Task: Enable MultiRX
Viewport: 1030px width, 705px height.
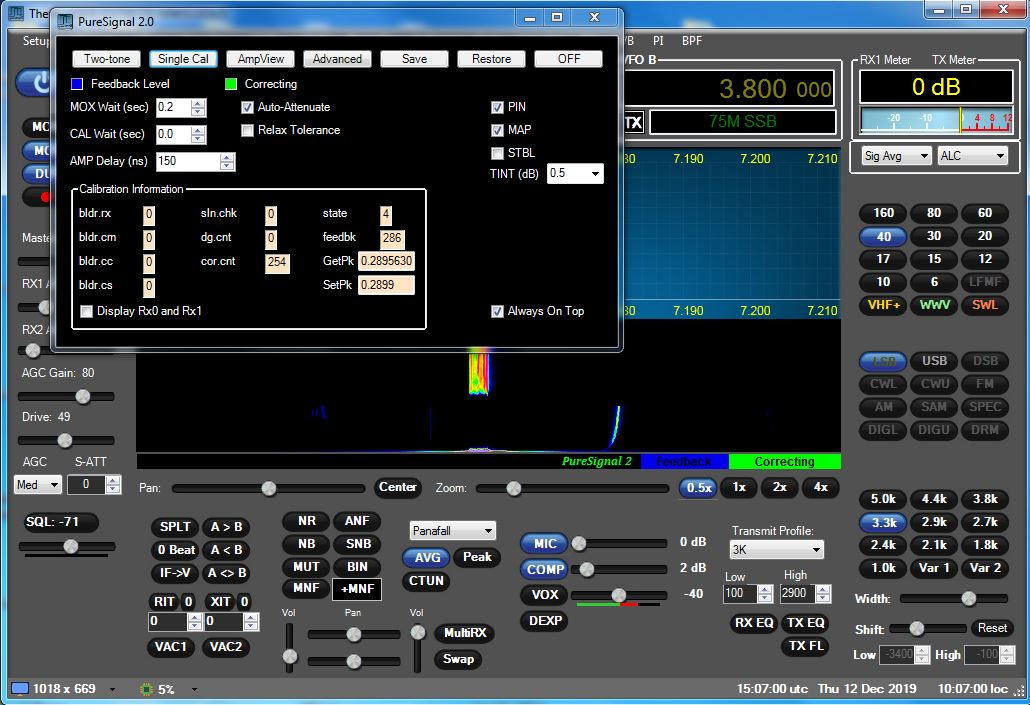Action: click(465, 633)
